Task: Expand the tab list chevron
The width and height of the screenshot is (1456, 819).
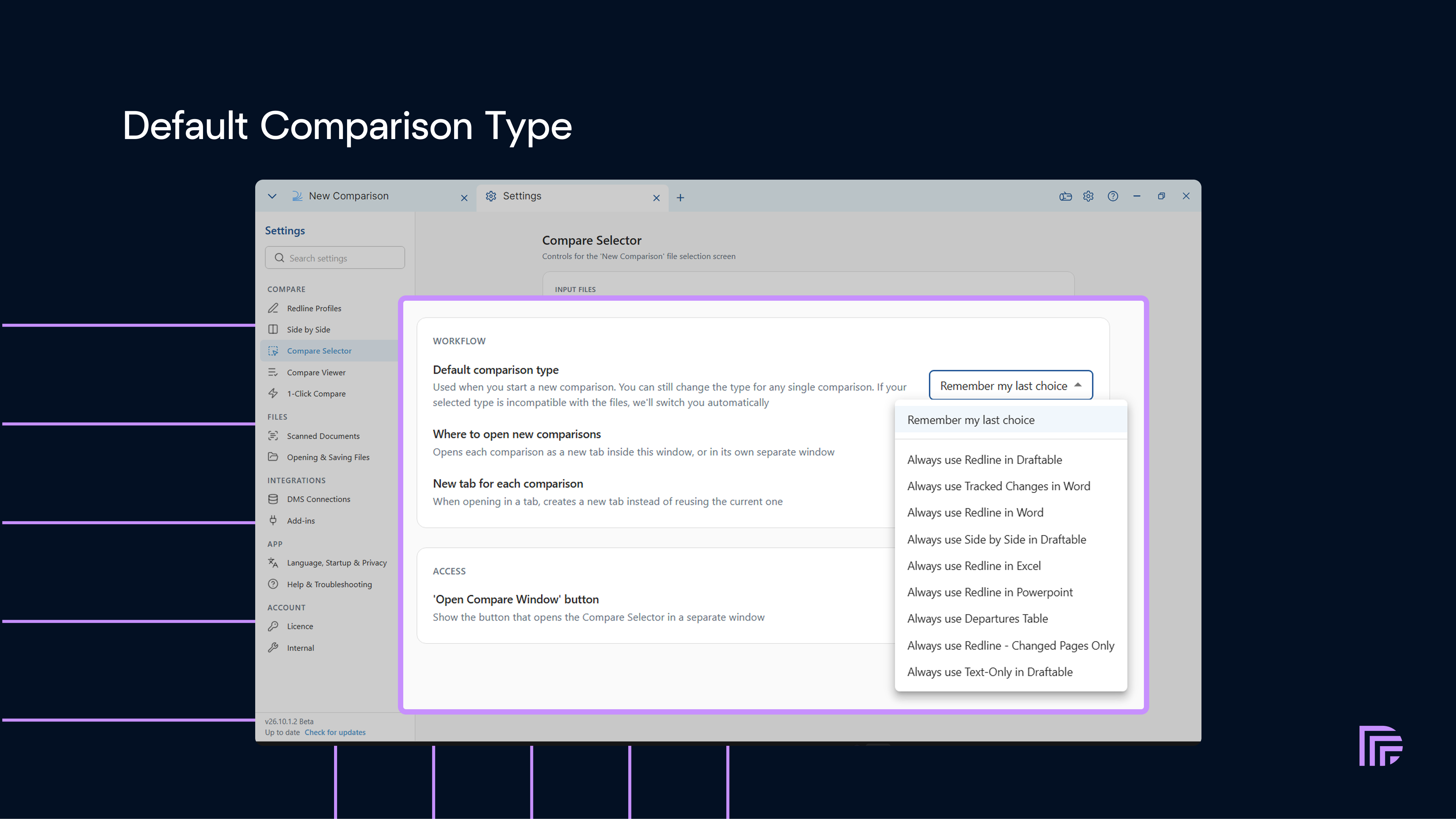Action: [272, 196]
